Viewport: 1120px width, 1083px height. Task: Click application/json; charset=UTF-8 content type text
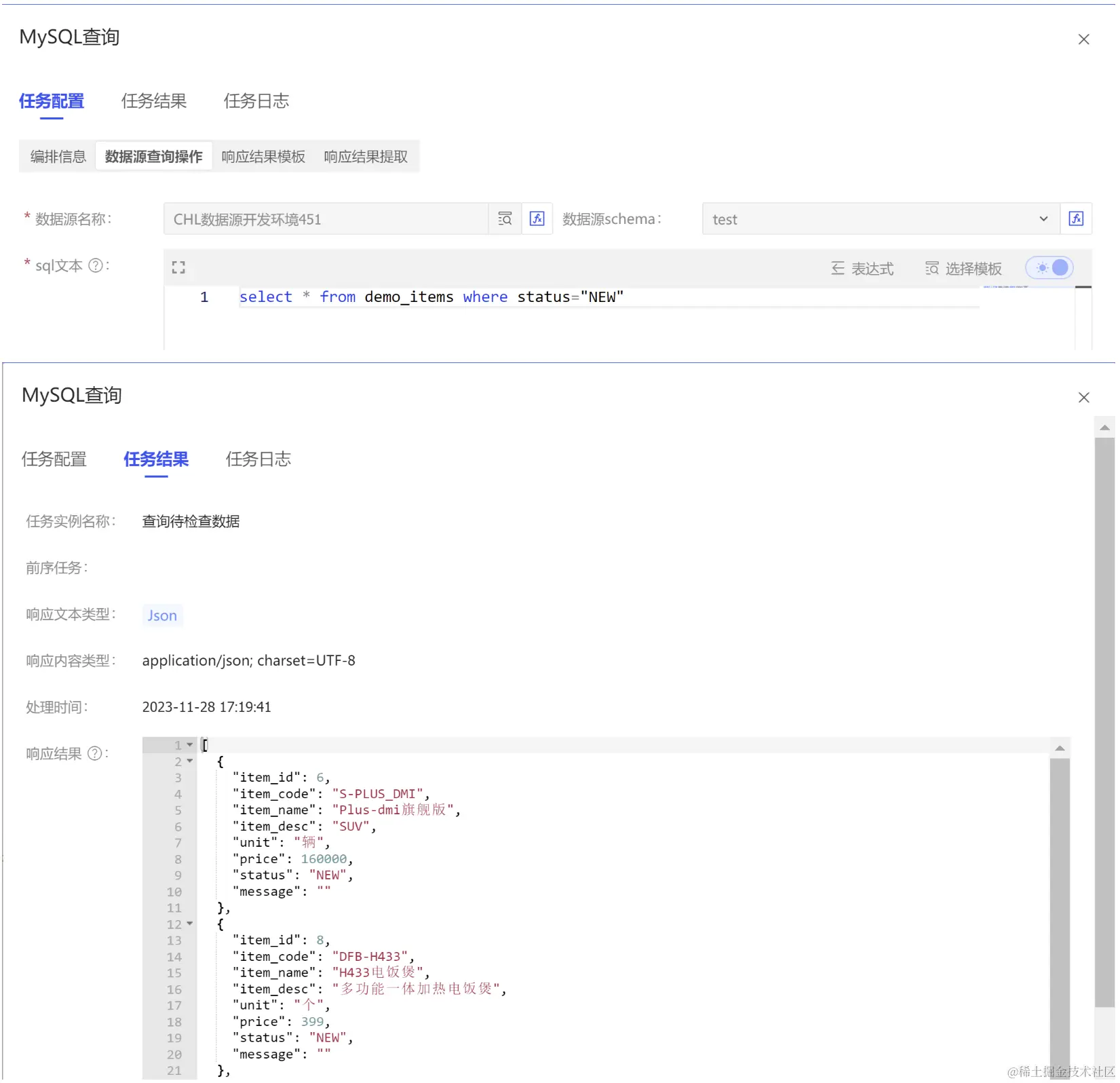click(x=248, y=661)
